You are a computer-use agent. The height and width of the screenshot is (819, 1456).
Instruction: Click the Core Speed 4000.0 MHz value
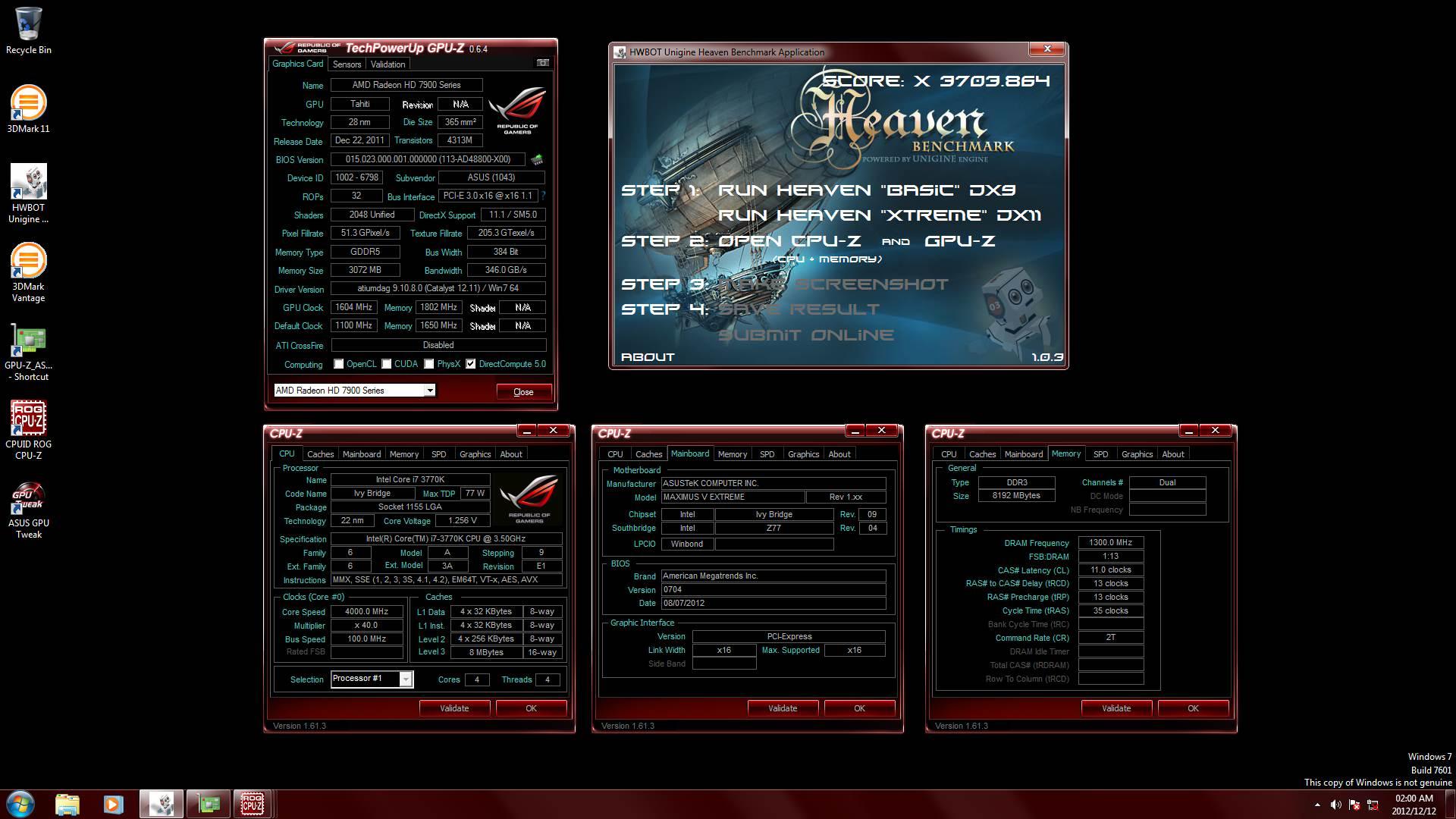366,611
